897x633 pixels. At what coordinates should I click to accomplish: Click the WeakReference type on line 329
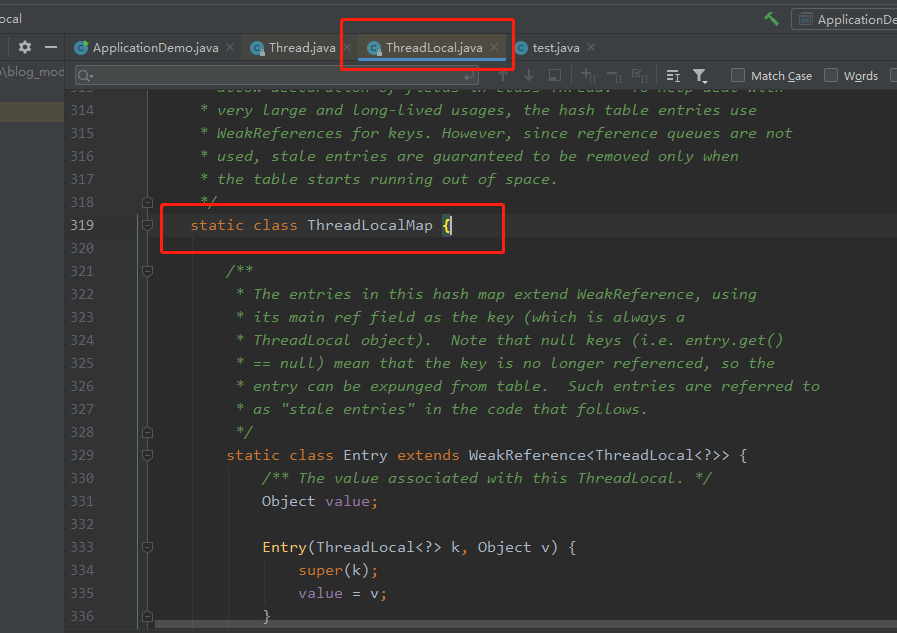pyautogui.click(x=527, y=455)
